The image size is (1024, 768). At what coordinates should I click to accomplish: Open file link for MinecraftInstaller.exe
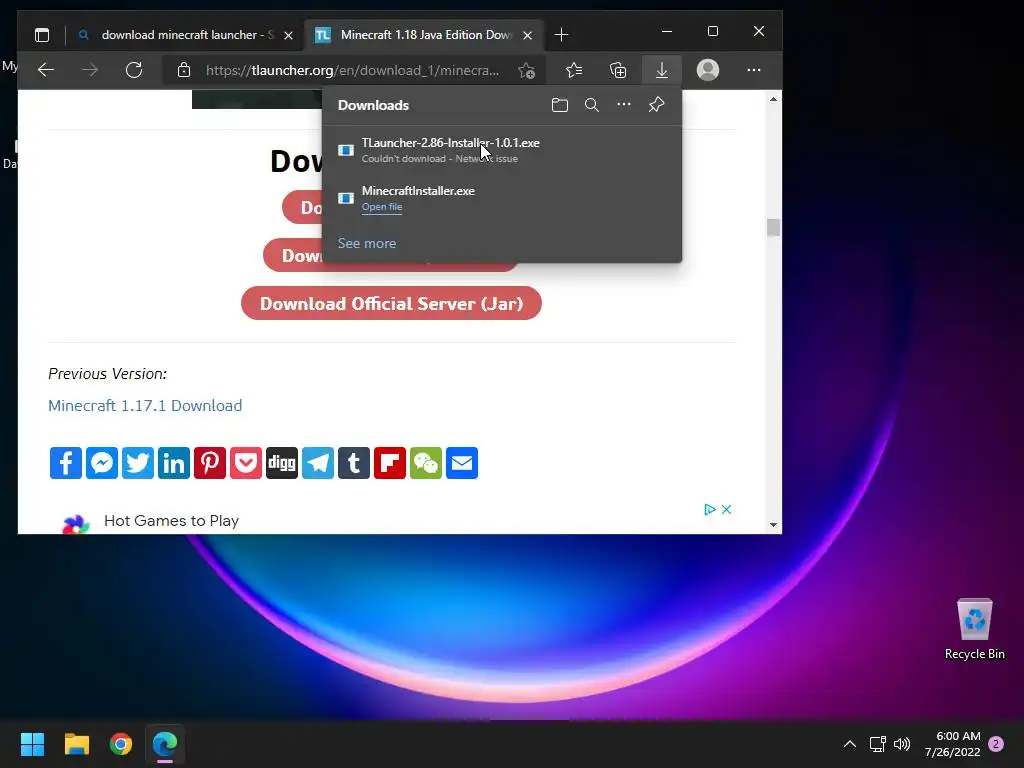(381, 207)
